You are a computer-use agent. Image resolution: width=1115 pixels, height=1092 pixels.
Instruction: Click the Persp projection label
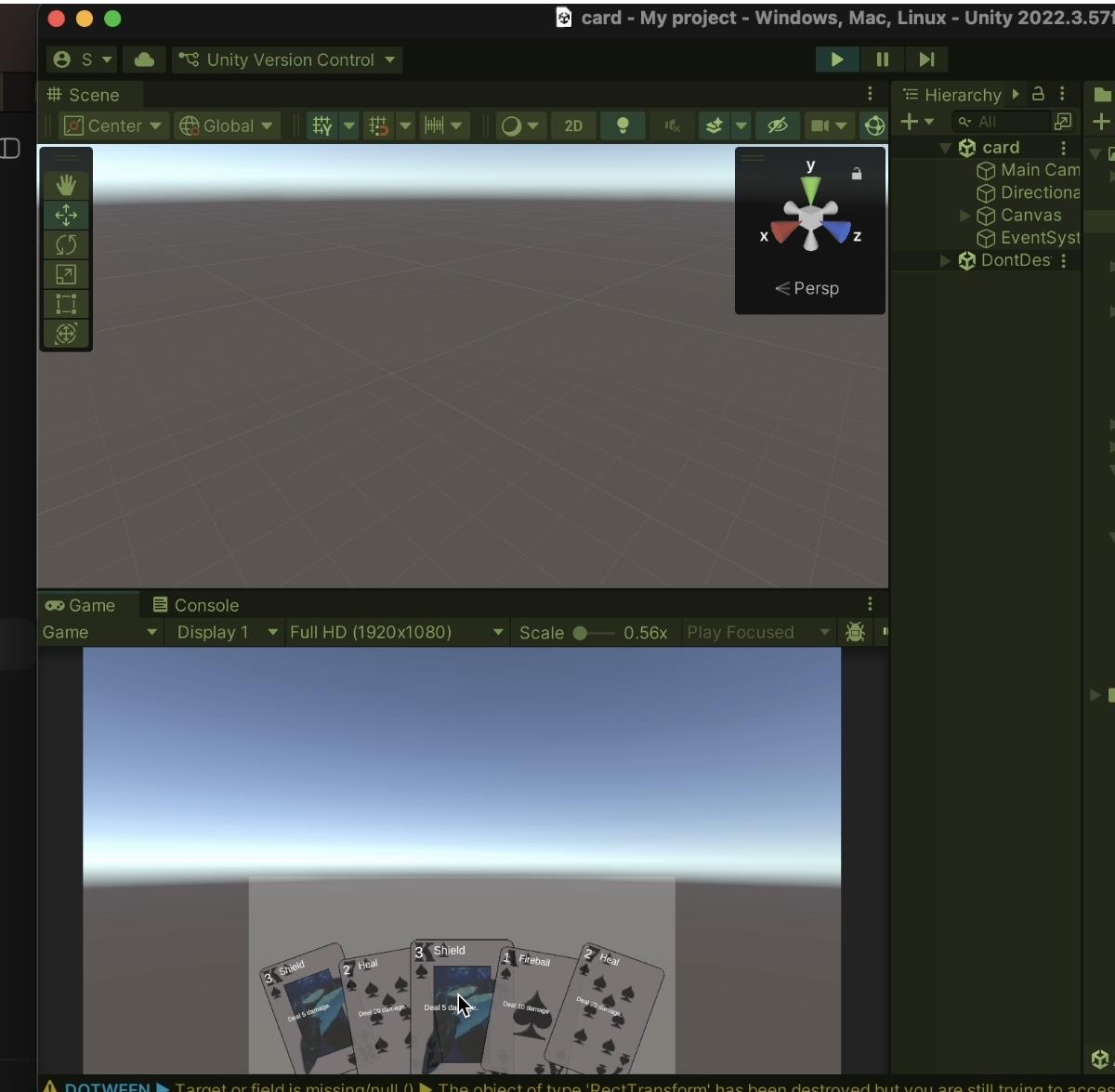(x=807, y=288)
